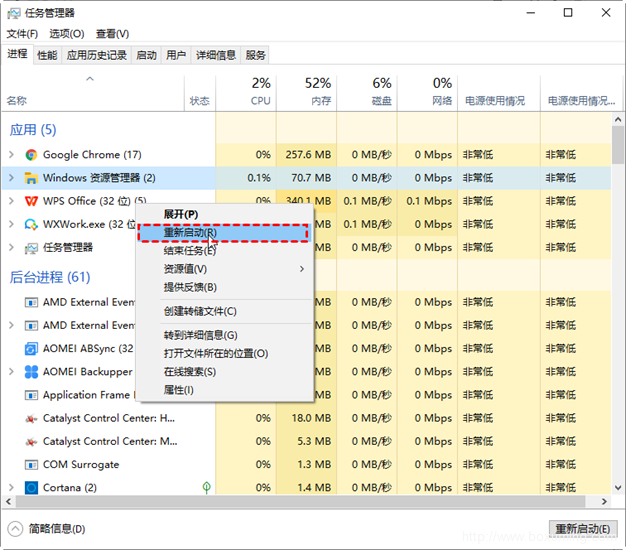626x550 pixels.
Task: Expand the WXWork.exe process group
Action: click(x=11, y=224)
